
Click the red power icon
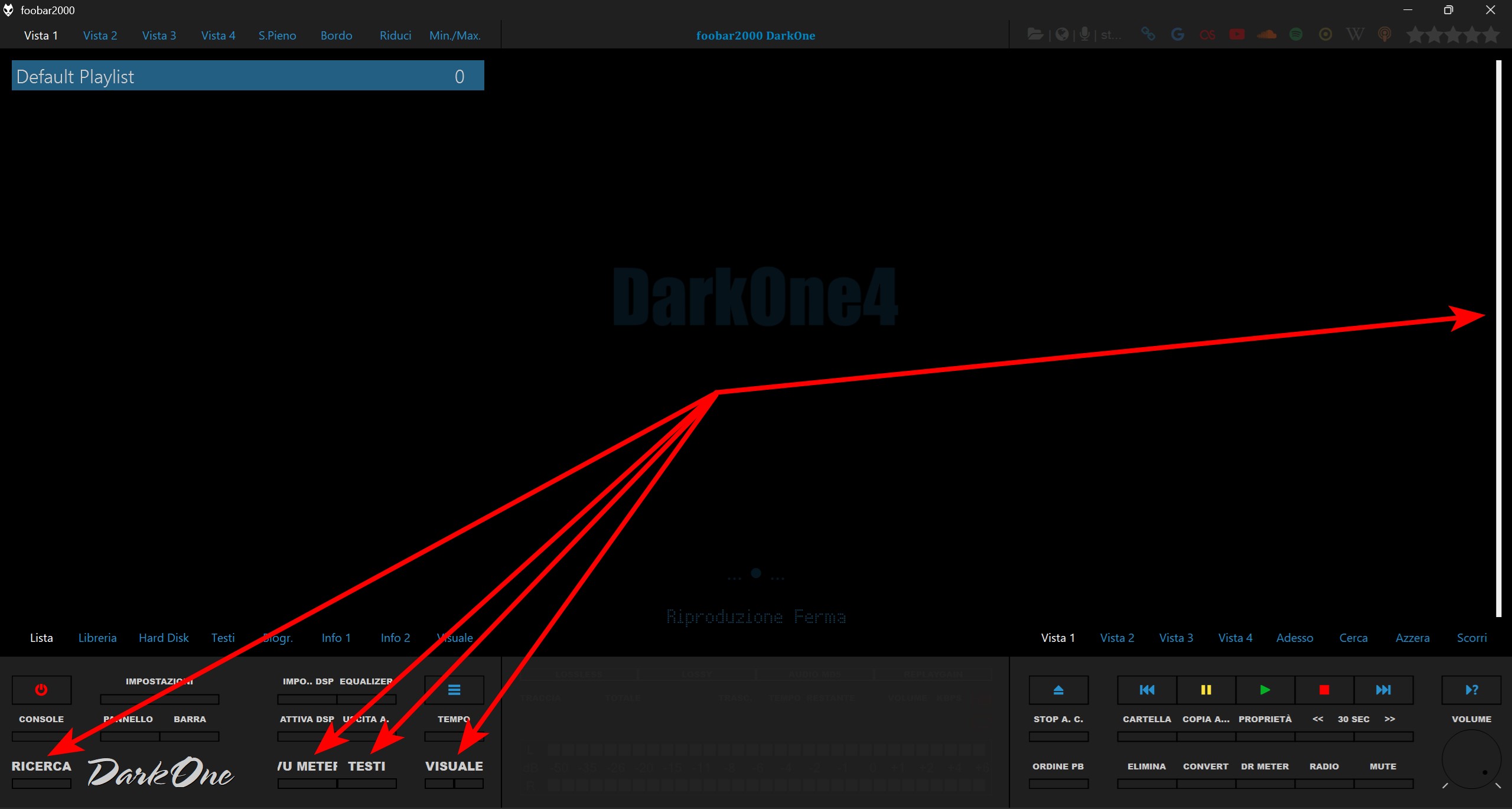coord(41,690)
